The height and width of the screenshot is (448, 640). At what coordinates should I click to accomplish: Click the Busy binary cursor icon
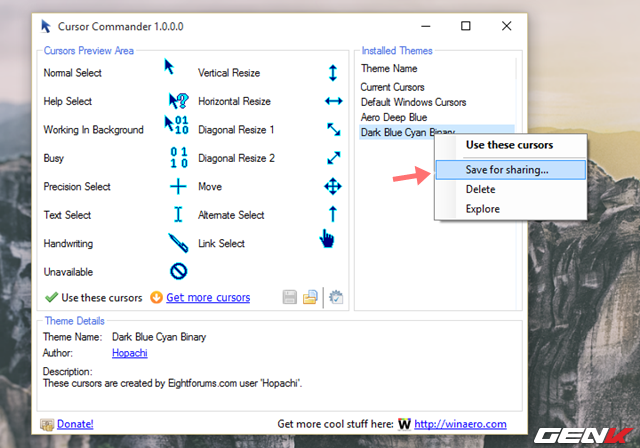(177, 158)
